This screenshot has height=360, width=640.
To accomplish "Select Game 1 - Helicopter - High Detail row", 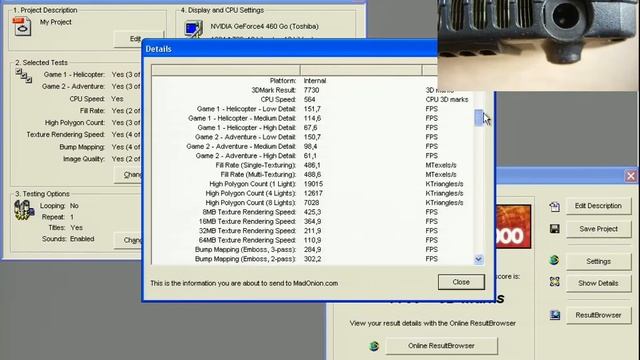I will pyautogui.click(x=312, y=128).
